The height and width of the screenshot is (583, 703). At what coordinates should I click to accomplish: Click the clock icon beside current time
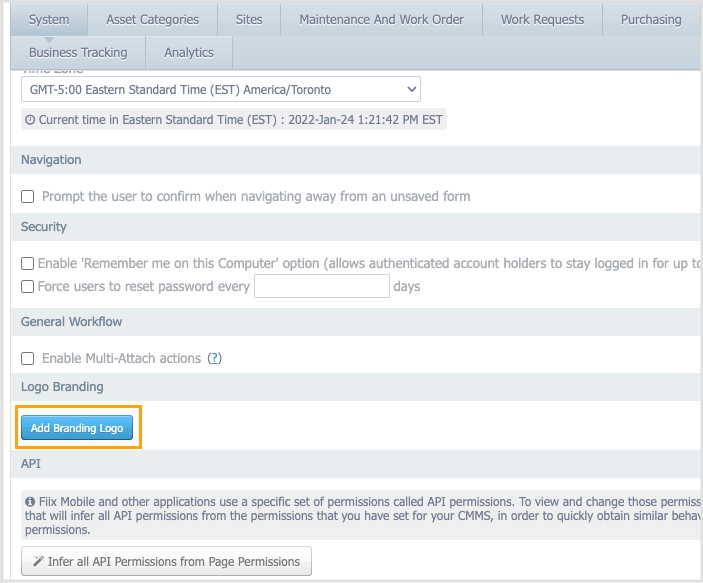(x=30, y=120)
